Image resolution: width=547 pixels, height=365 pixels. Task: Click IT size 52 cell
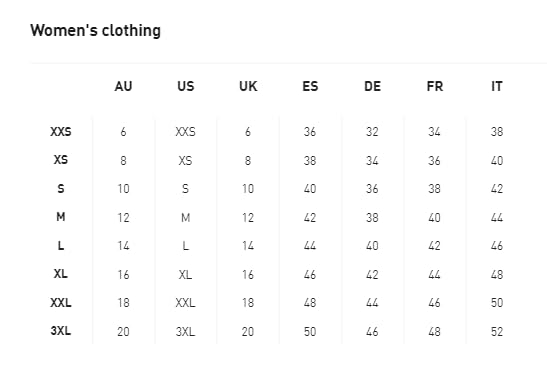[497, 332]
